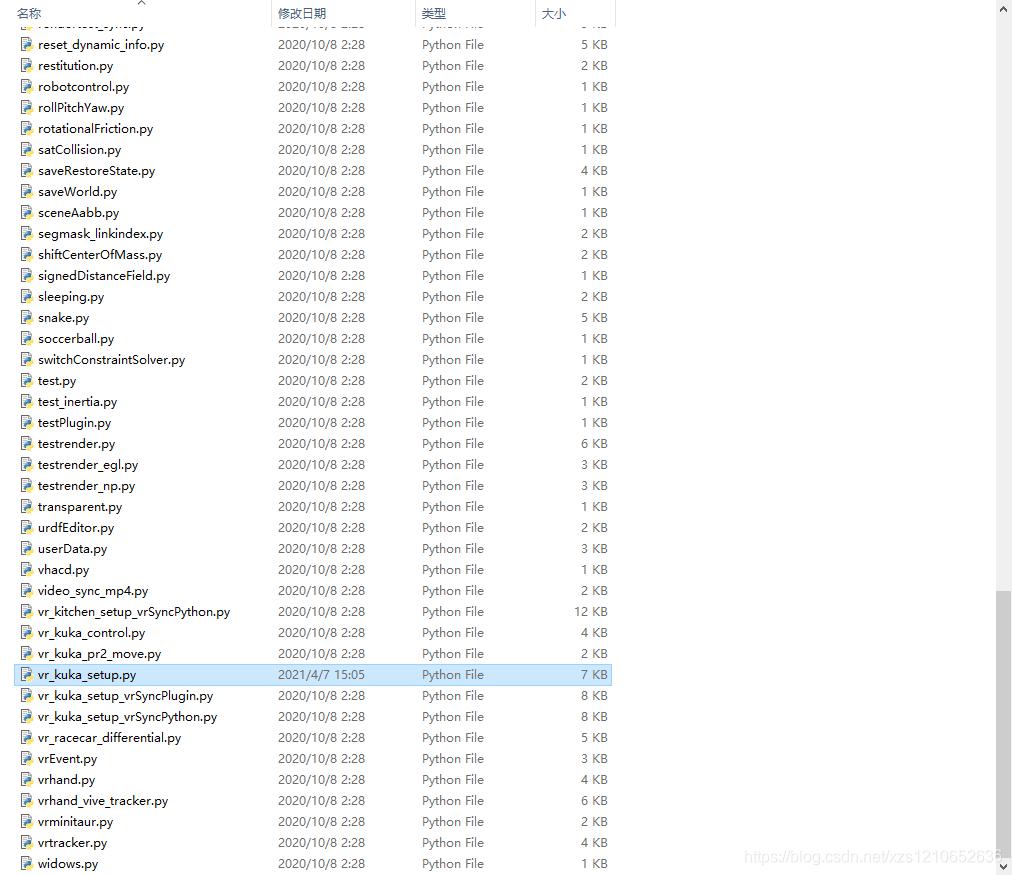Click the saveWorld.py file icon
The image size is (1012, 875).
pyautogui.click(x=26, y=191)
